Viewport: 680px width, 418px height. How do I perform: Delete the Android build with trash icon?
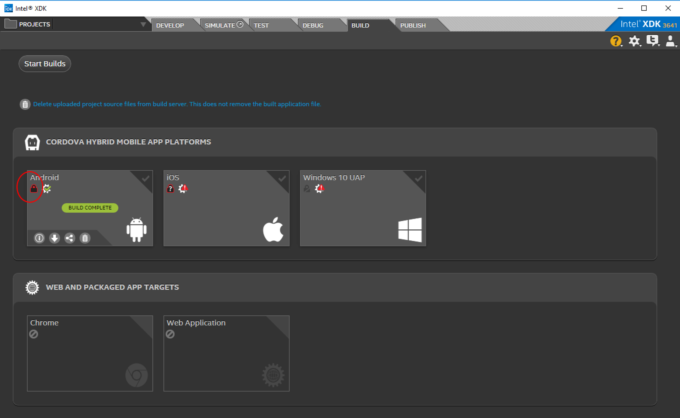(85, 238)
